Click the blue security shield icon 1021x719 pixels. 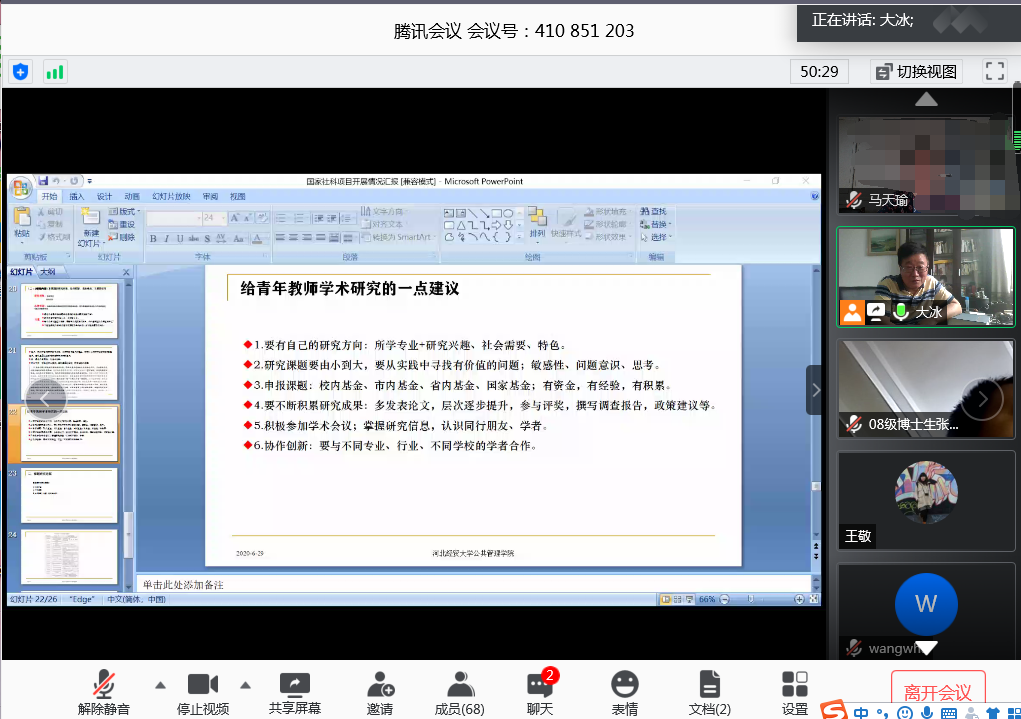(x=21, y=71)
